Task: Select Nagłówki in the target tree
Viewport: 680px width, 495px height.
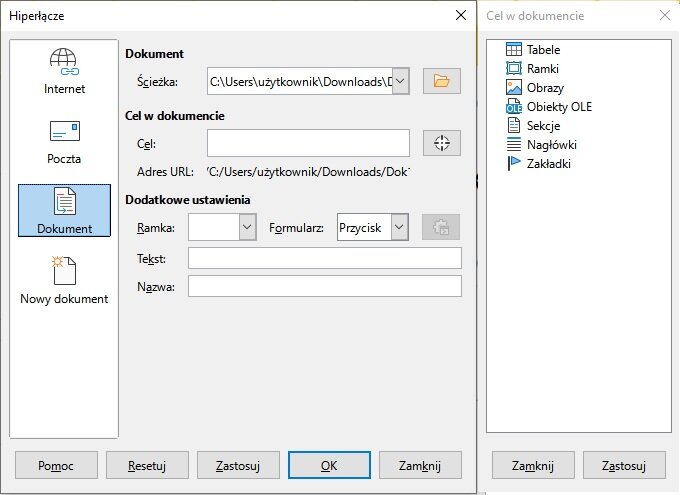Action: (552, 144)
